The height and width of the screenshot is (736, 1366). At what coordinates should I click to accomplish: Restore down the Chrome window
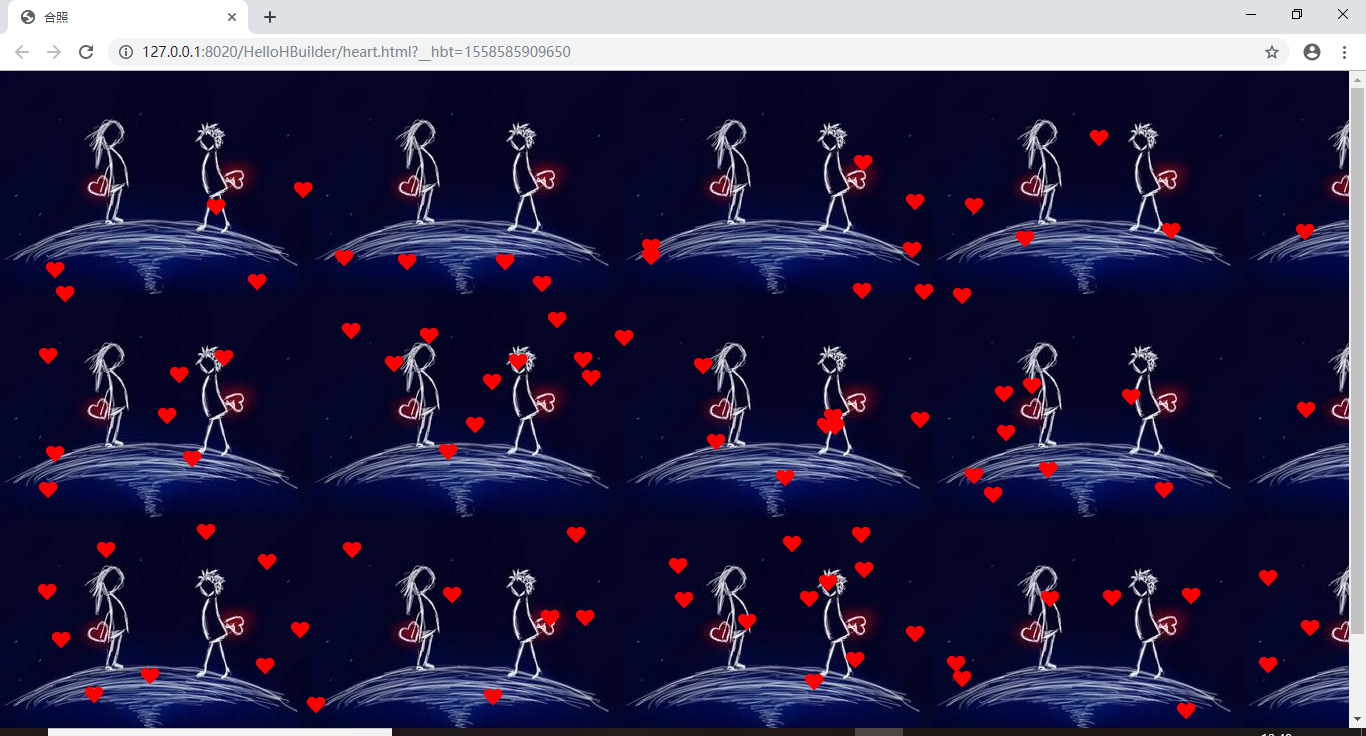[1297, 15]
